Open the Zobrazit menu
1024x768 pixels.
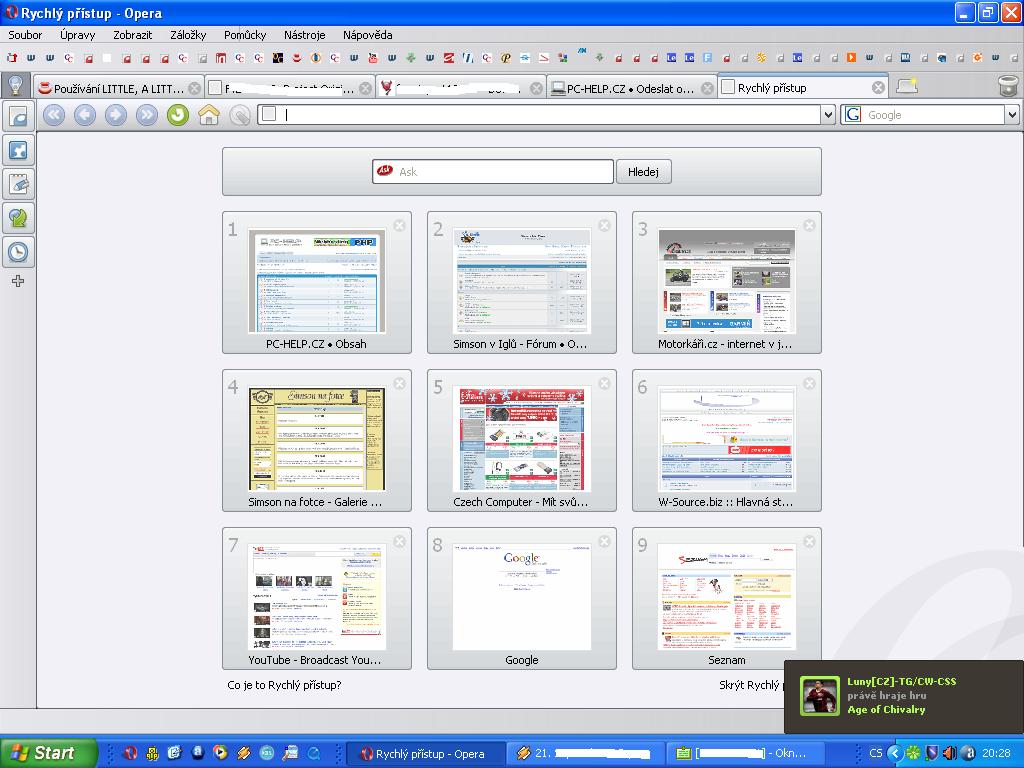(133, 35)
